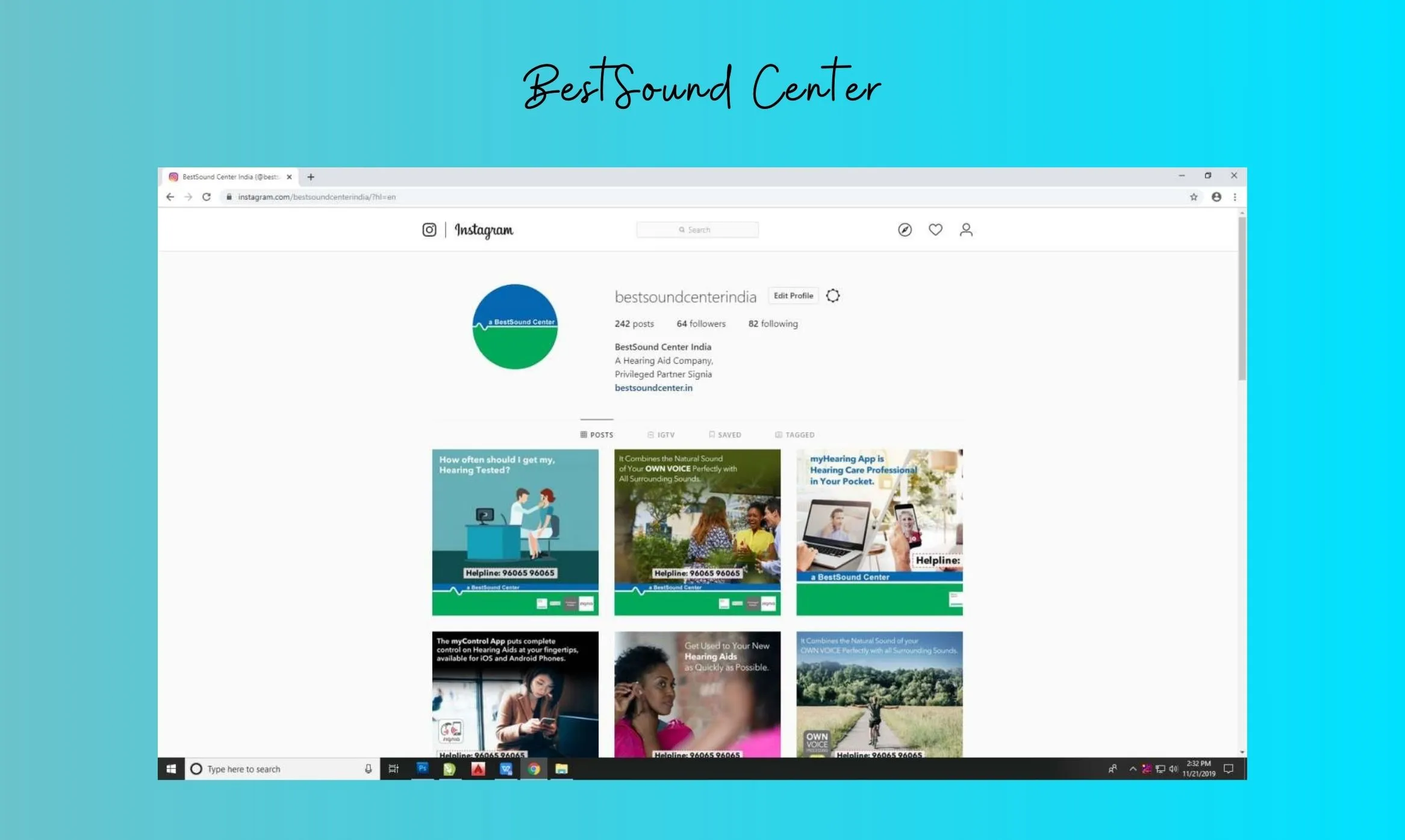Reload the page in Chrome
The image size is (1405, 840).
pyautogui.click(x=207, y=197)
